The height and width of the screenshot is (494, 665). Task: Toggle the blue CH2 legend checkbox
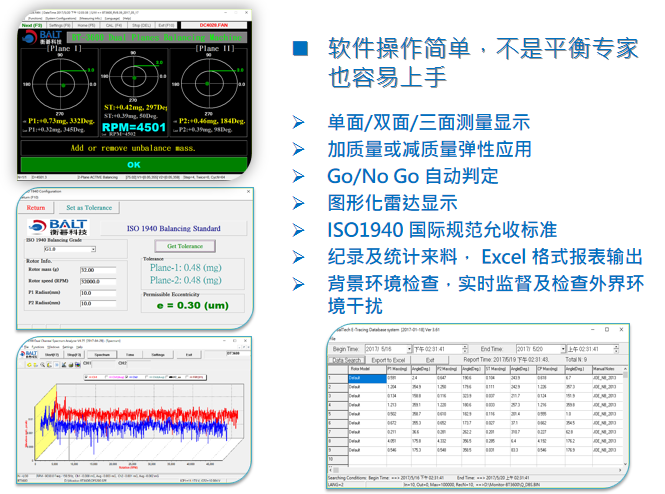point(126,377)
